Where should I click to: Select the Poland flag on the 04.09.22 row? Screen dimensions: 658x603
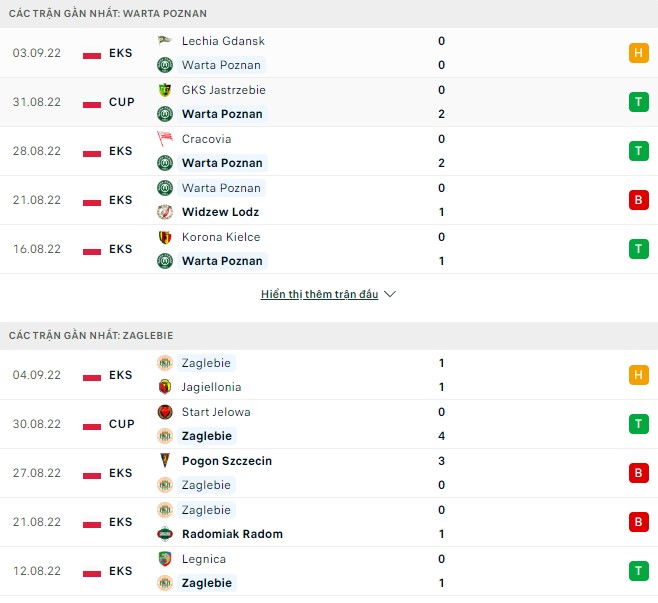(92, 375)
